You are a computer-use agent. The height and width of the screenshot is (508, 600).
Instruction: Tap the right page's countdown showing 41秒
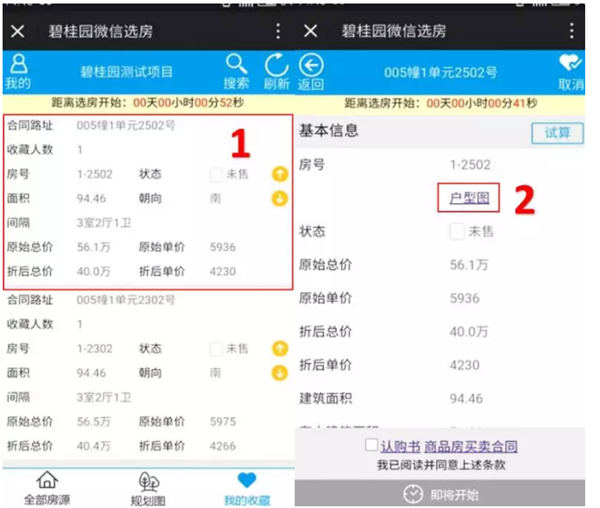tap(441, 103)
